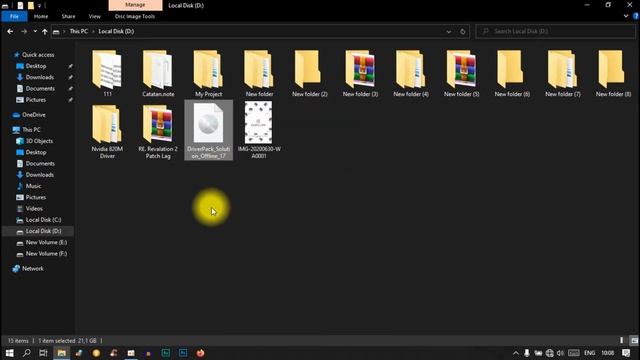
Task: Select New folder (7)
Action: click(562, 73)
